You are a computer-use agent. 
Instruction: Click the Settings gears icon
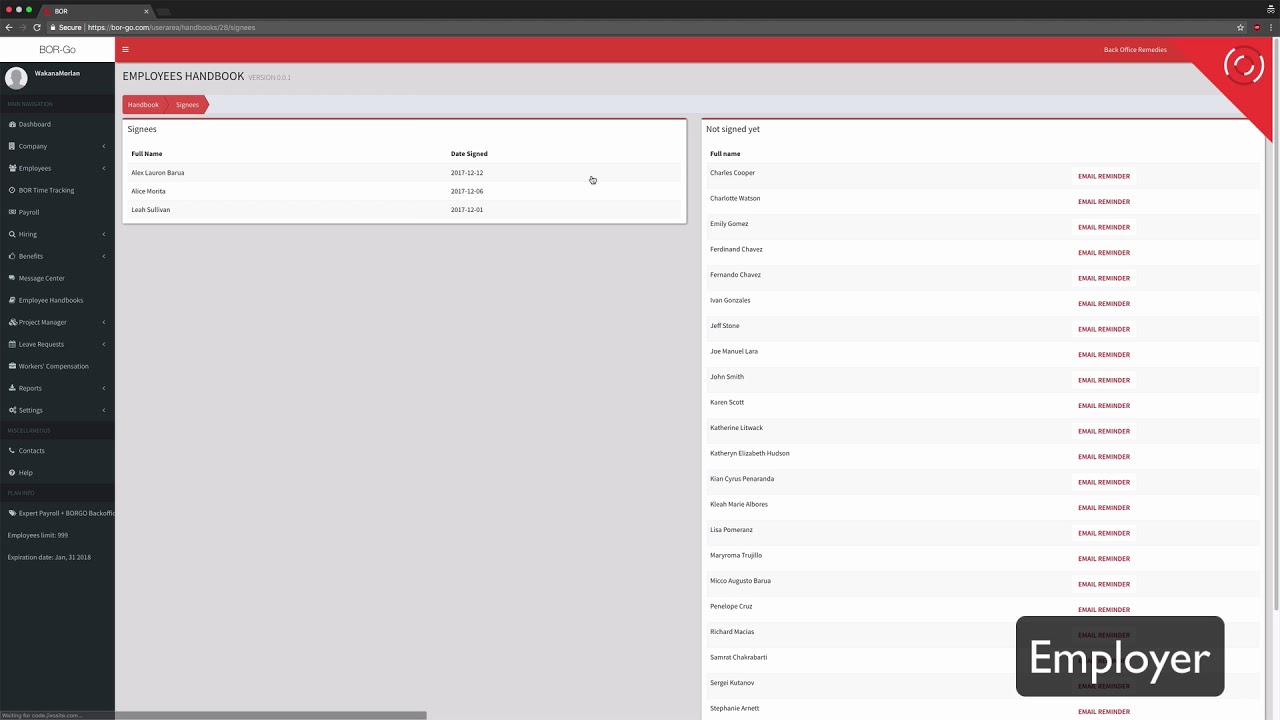pos(12,410)
